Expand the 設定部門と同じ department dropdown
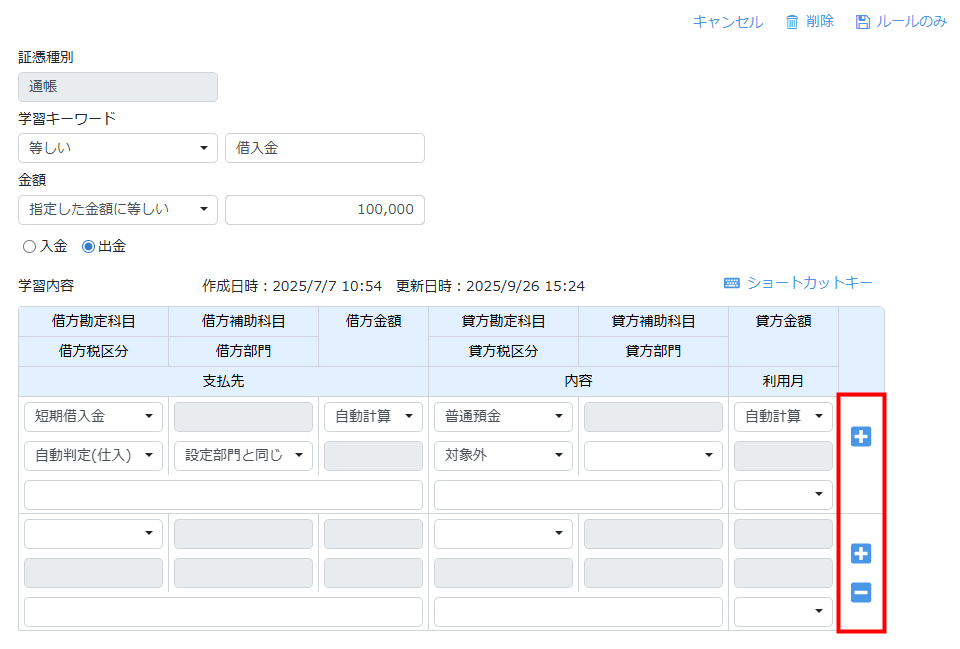The image size is (960, 649). coord(243,456)
